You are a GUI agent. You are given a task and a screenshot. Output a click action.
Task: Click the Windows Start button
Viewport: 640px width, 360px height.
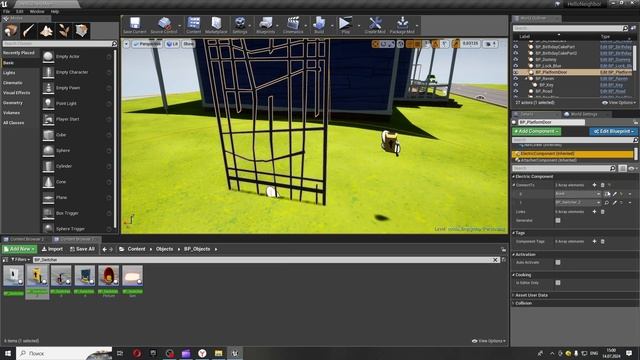pyautogui.click(x=8, y=353)
